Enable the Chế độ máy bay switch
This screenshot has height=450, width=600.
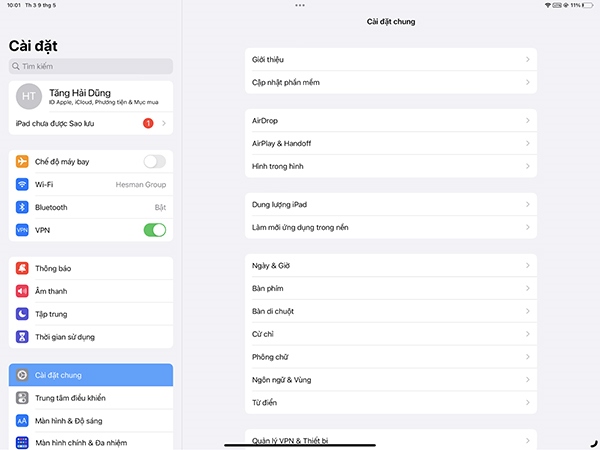point(154,161)
